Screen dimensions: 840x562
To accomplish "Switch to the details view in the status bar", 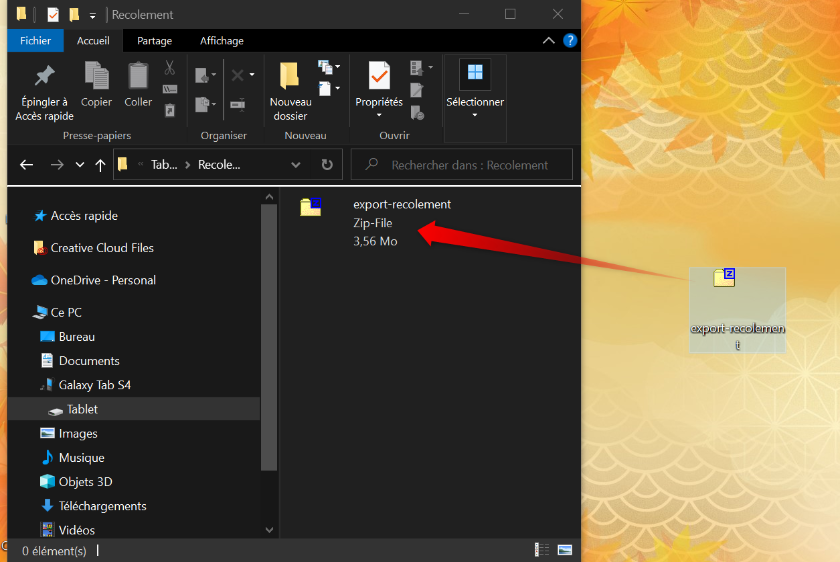I will [542, 550].
